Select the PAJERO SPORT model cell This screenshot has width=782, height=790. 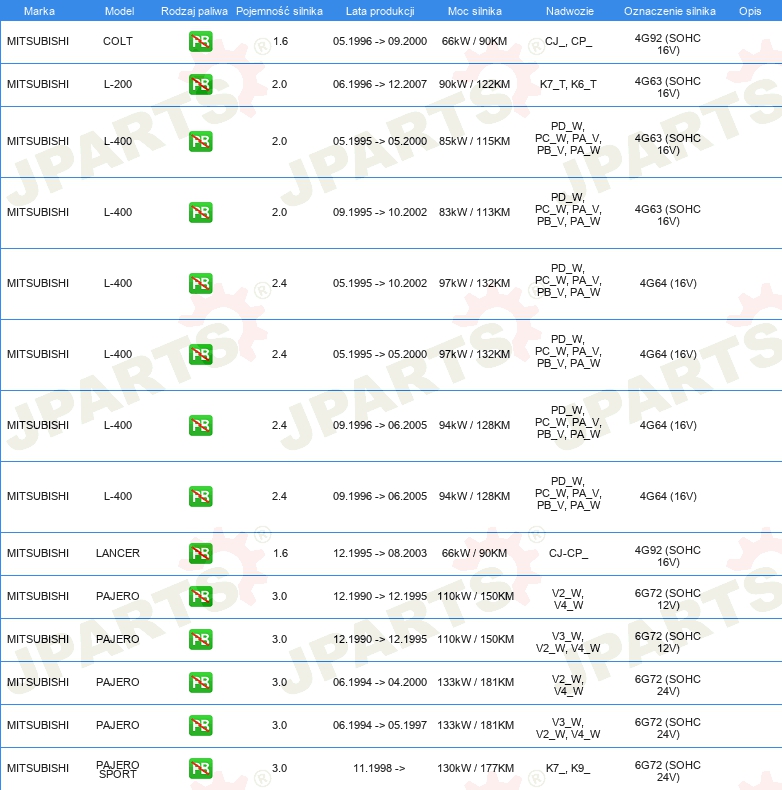[118, 769]
